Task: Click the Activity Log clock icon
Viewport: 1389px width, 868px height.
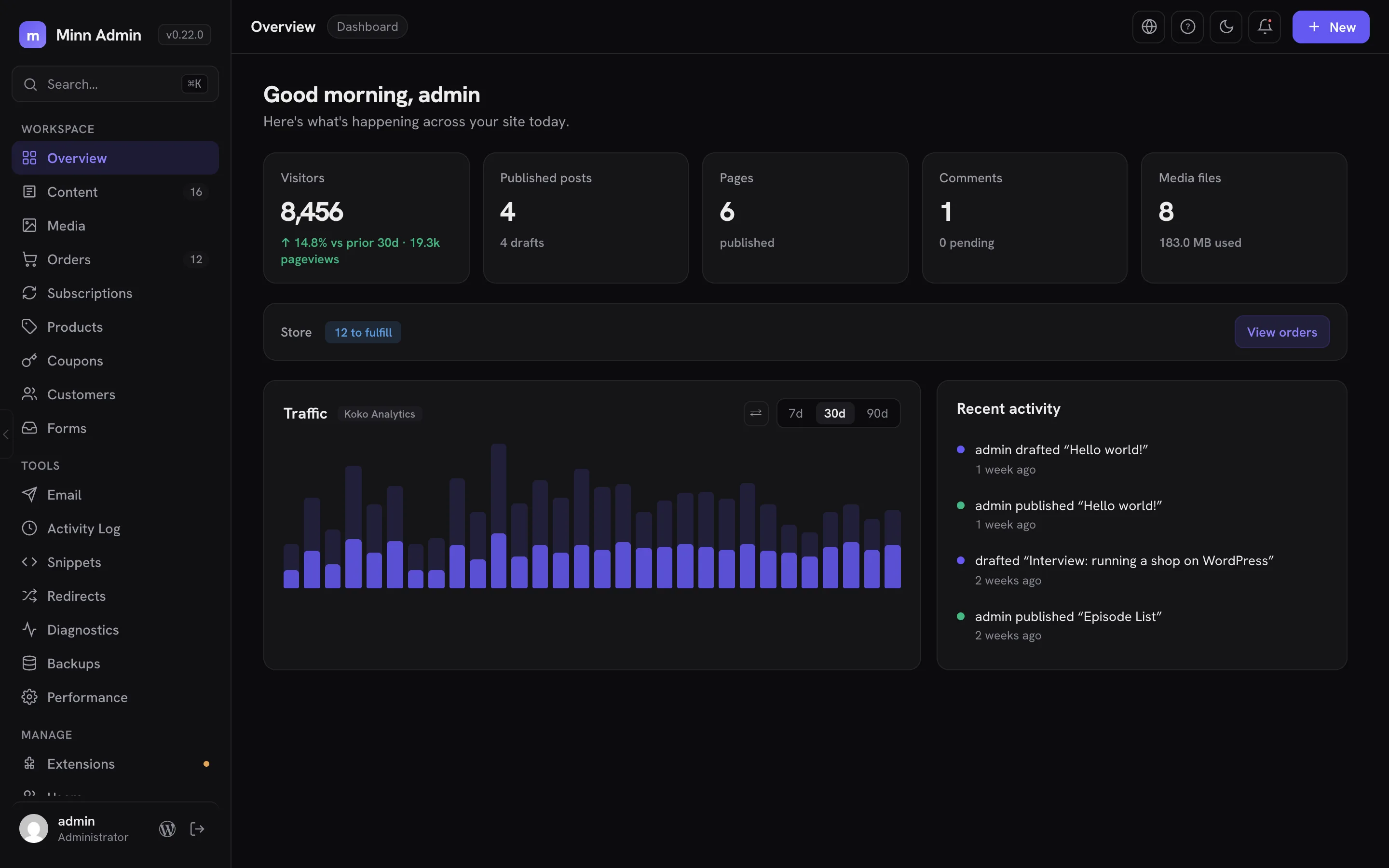Action: click(29, 529)
